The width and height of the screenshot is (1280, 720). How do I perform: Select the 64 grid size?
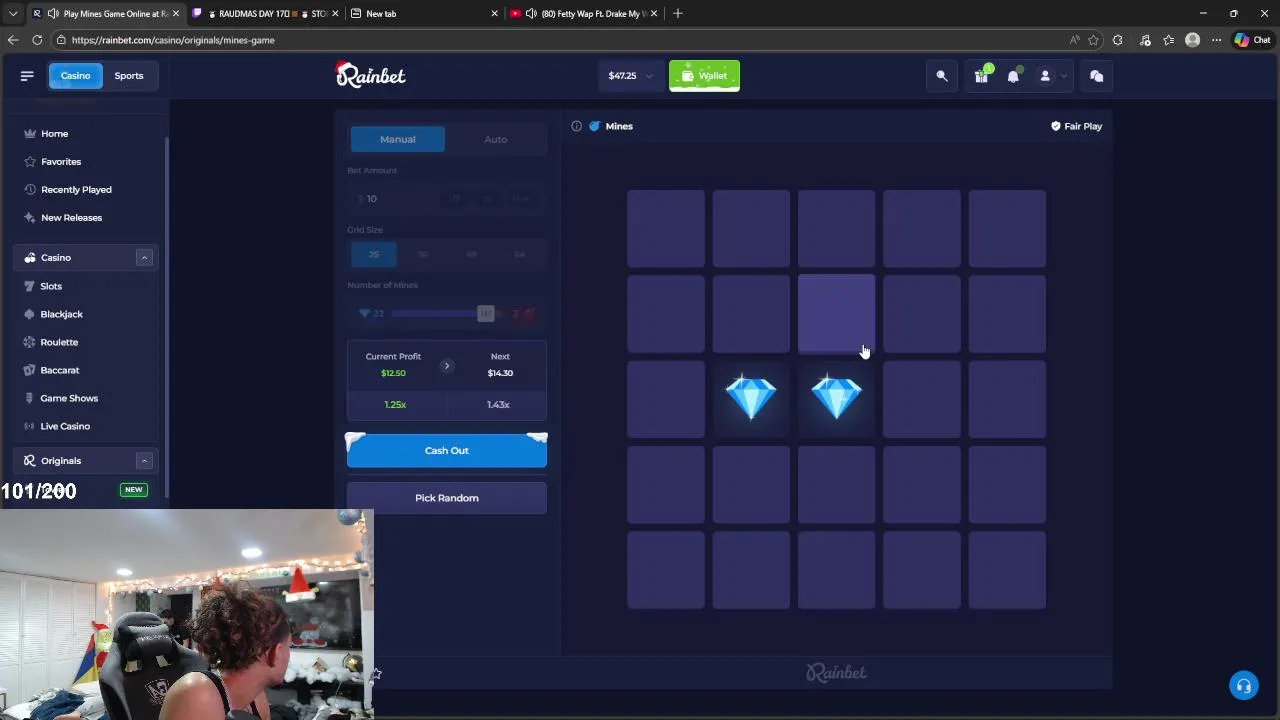519,255
